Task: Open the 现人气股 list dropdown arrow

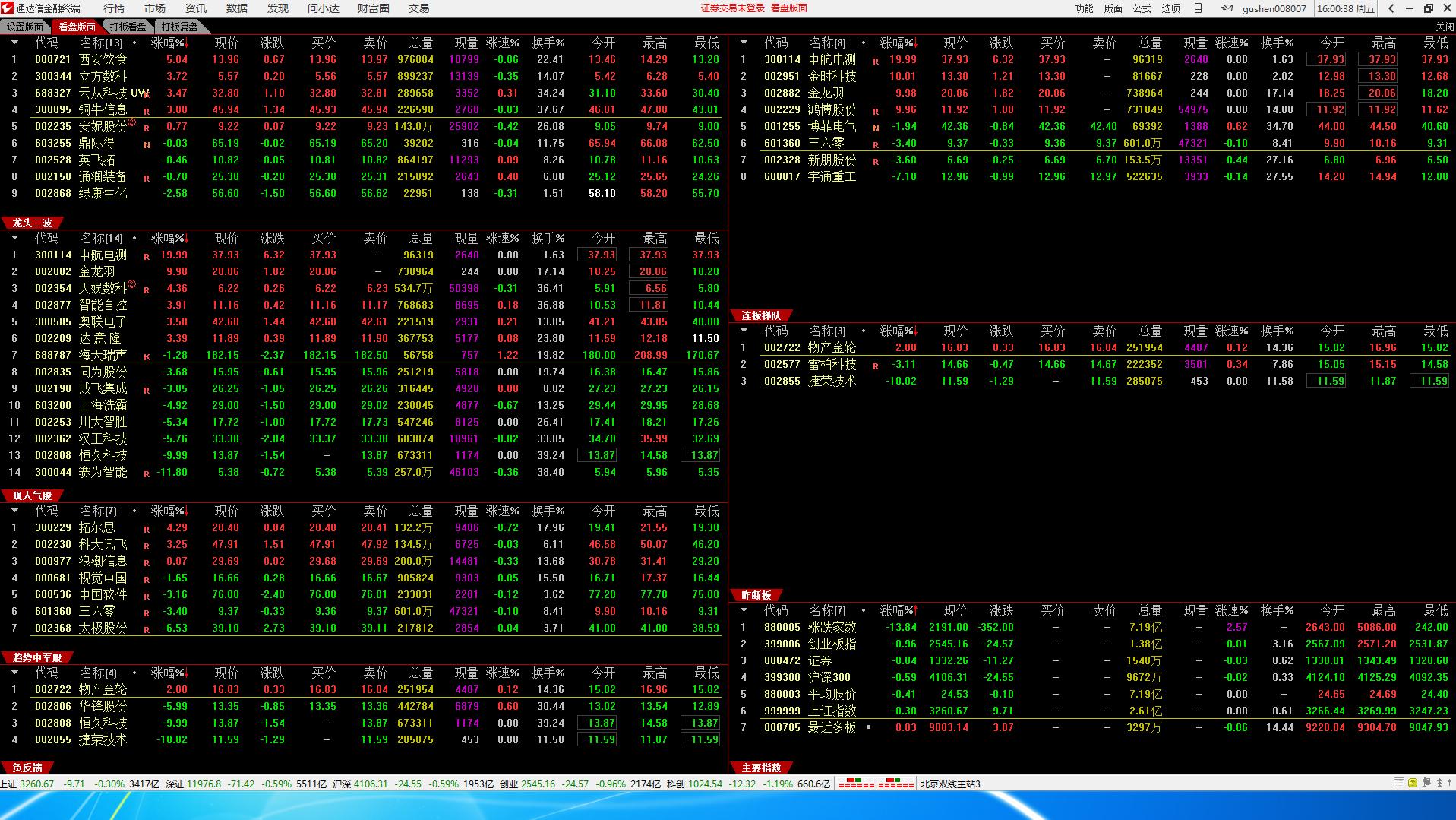Action: (x=14, y=511)
